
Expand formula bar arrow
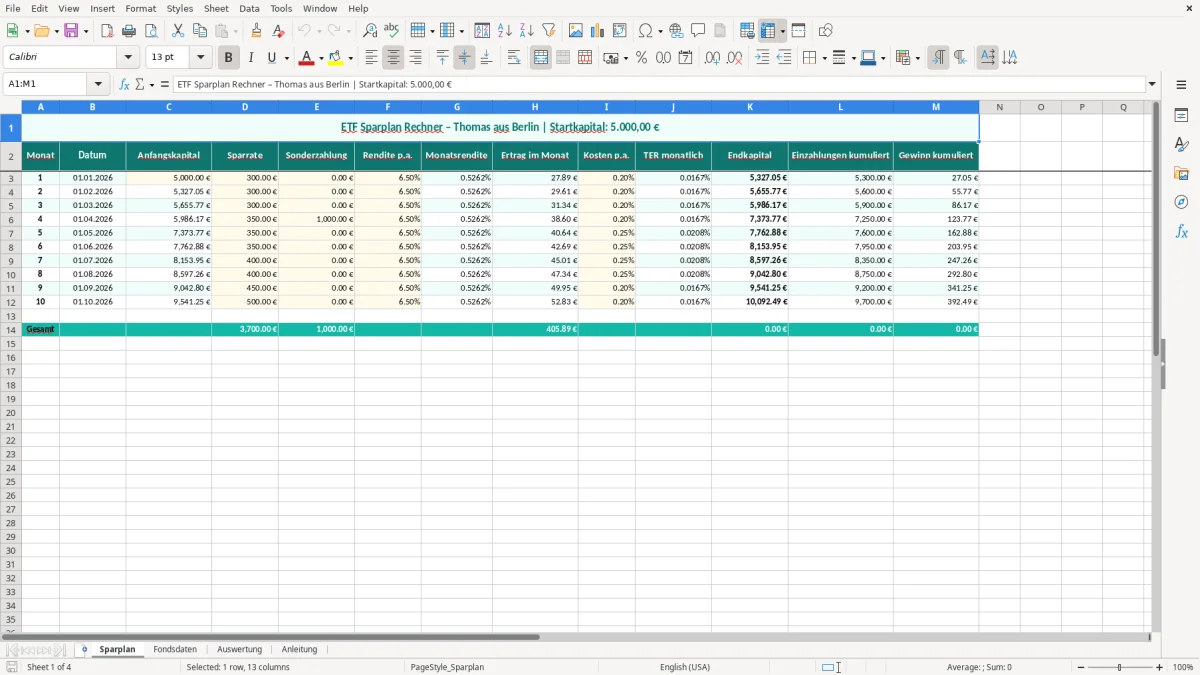click(x=1153, y=85)
